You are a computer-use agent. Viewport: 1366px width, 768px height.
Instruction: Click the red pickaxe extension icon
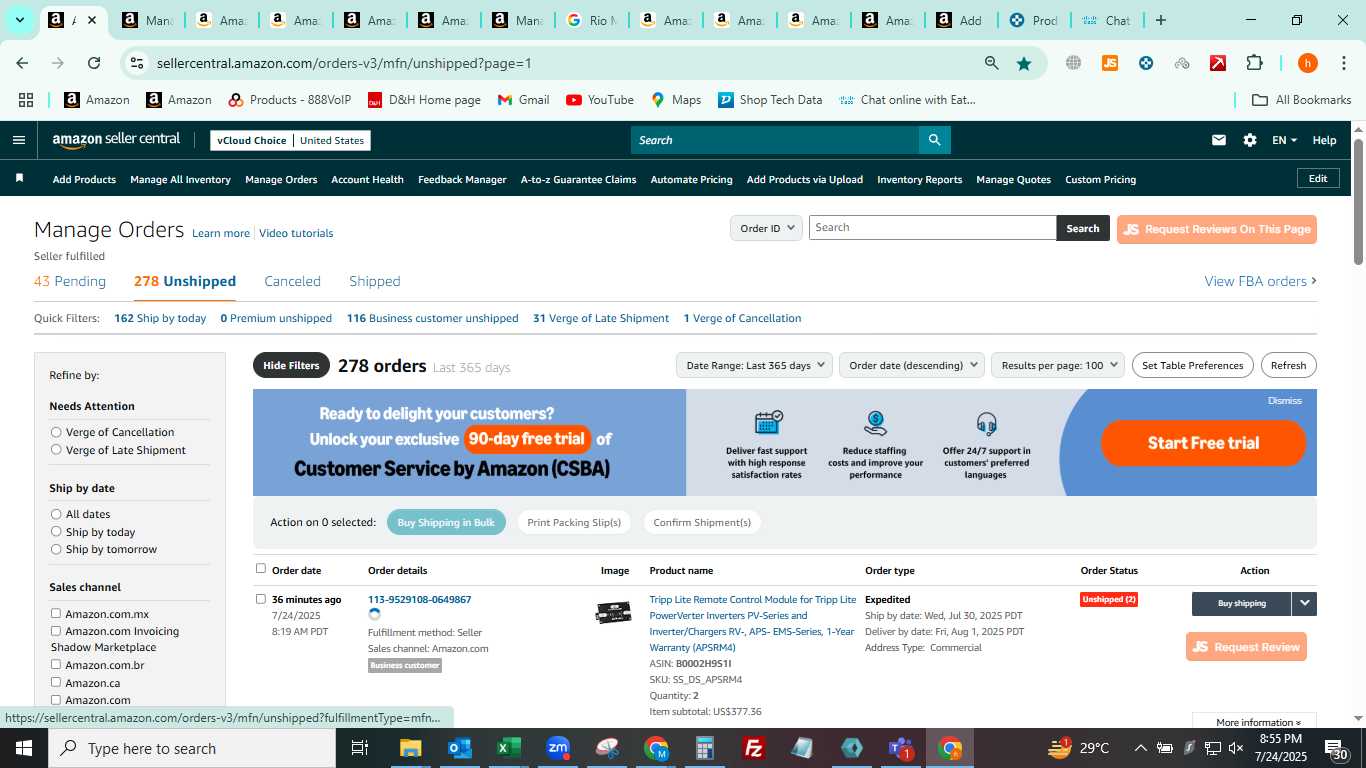1218,63
